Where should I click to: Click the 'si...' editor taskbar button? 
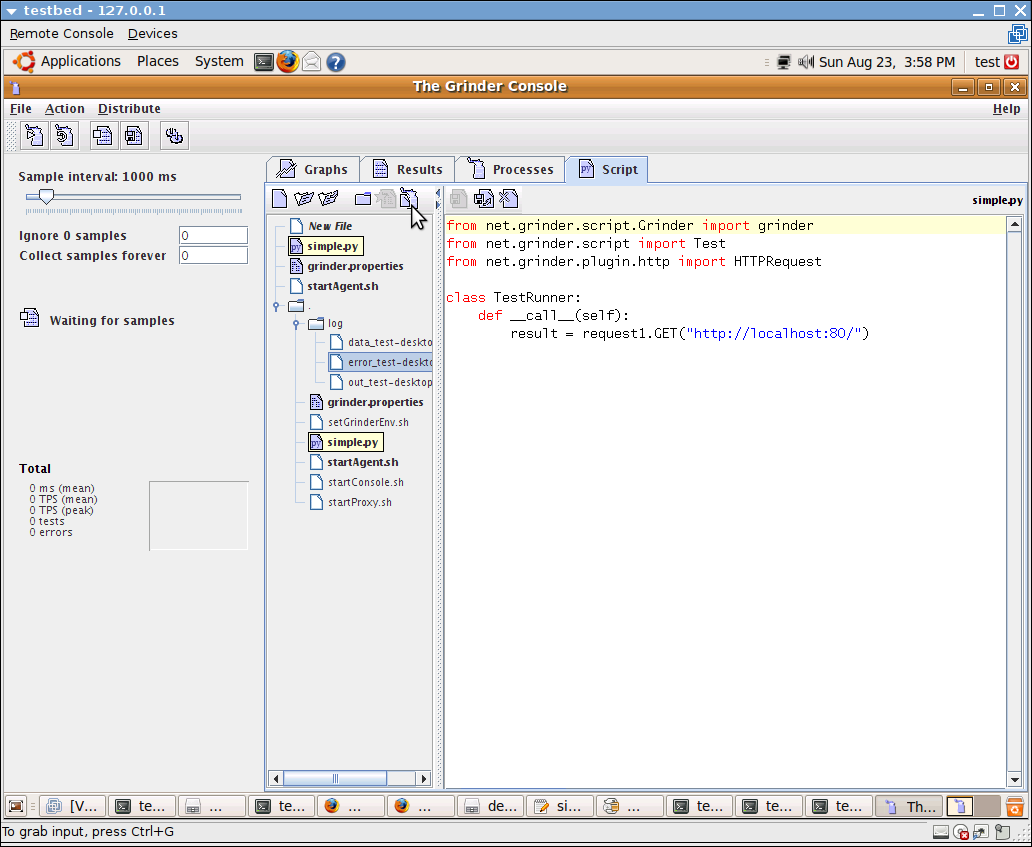[x=559, y=806]
